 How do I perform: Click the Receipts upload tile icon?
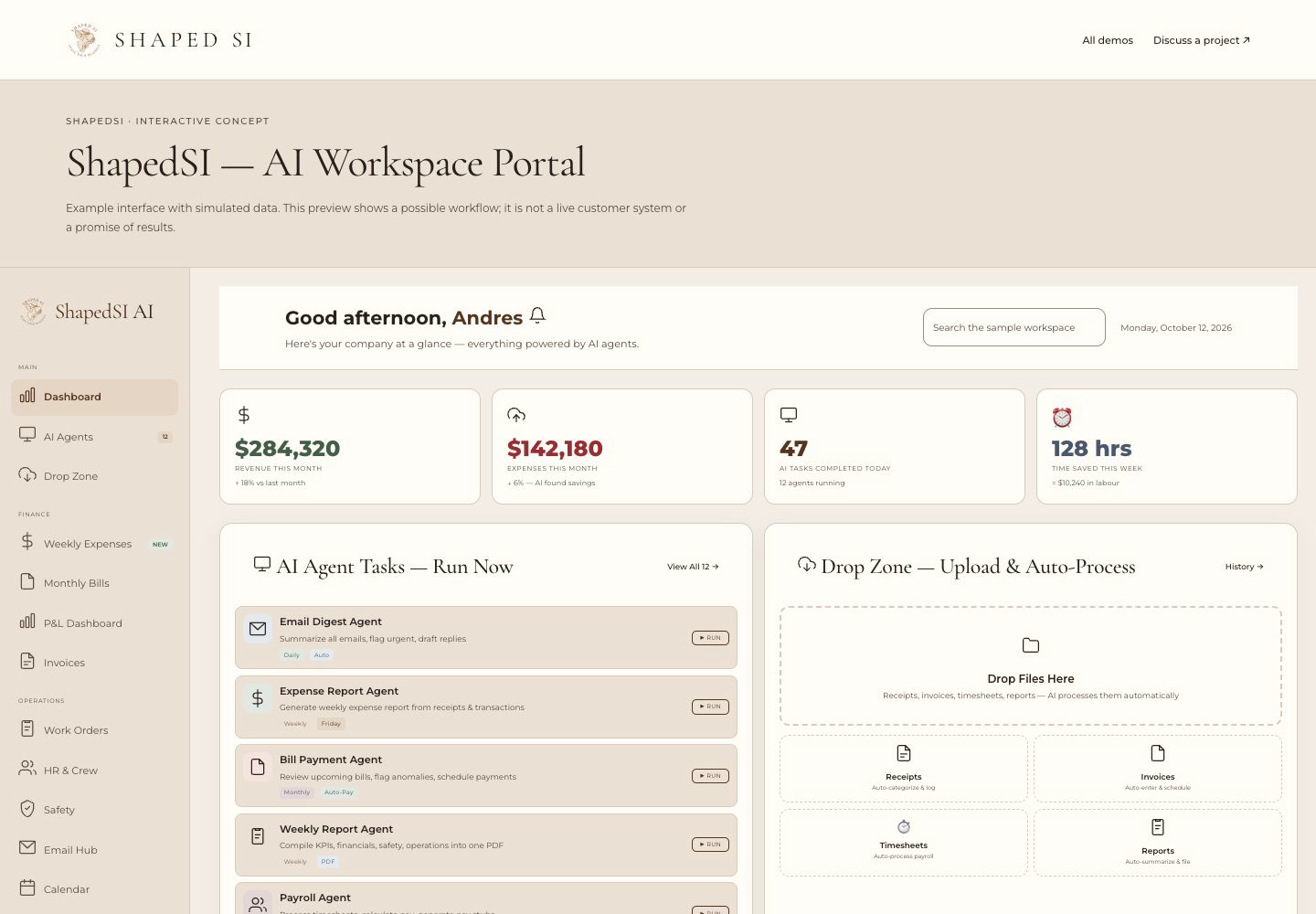(x=904, y=753)
